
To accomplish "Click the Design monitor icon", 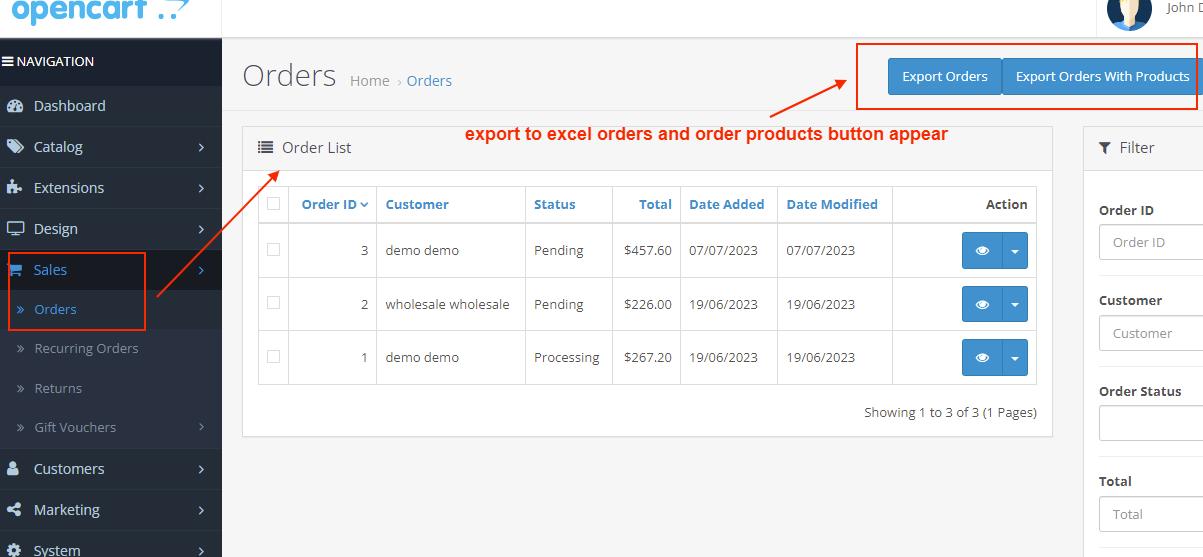I will (x=14, y=229).
